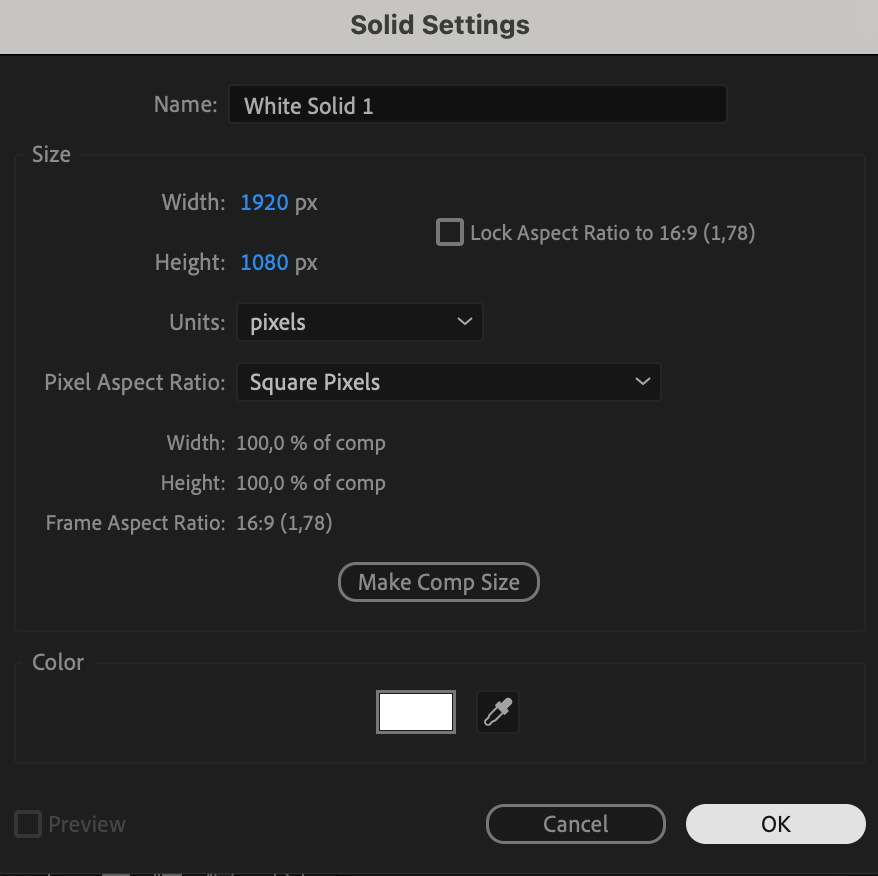Click the Width 100,0 % of comp text
This screenshot has width=878, height=876.
click(x=310, y=443)
